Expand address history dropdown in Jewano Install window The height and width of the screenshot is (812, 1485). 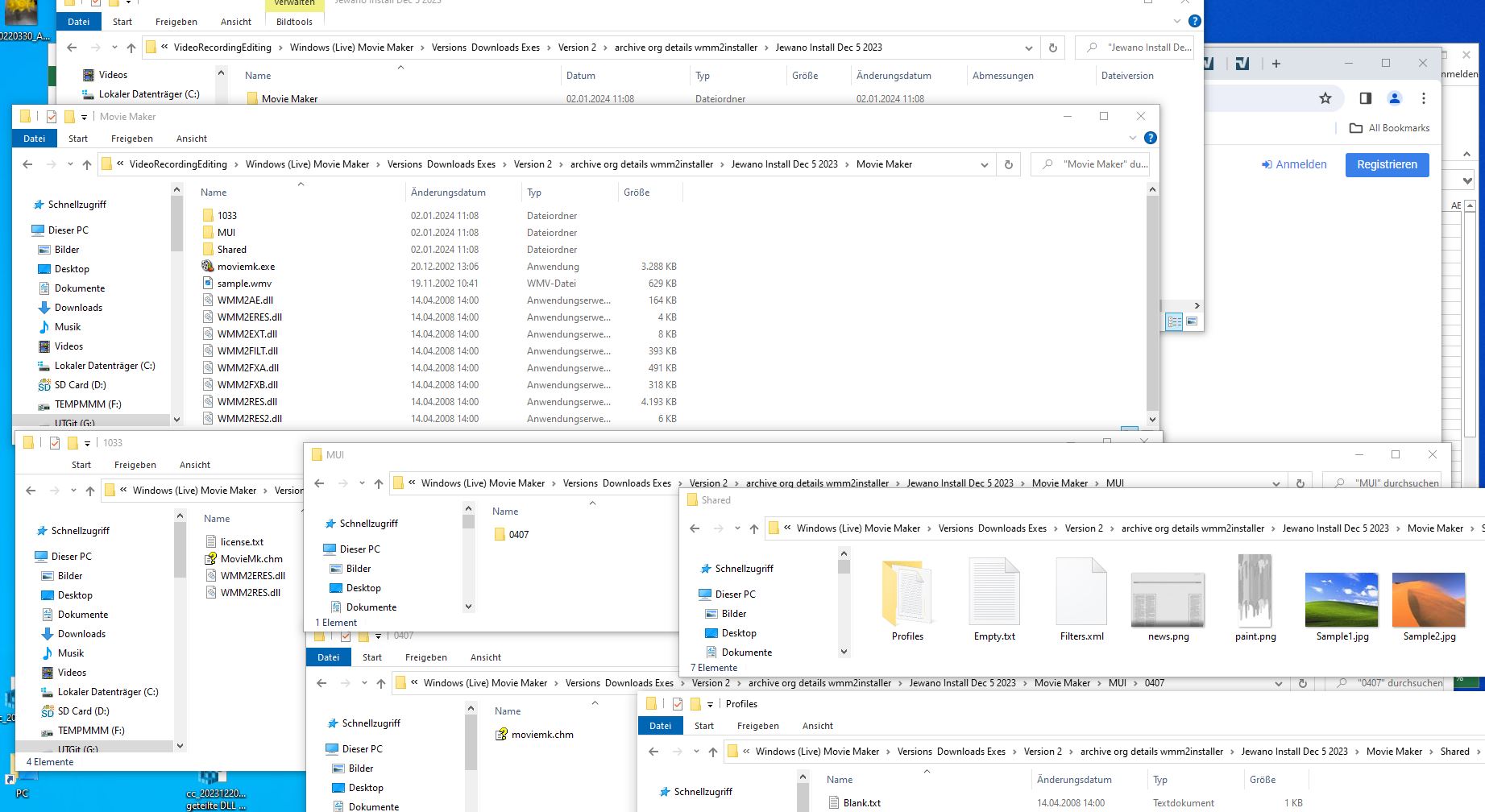[1029, 48]
